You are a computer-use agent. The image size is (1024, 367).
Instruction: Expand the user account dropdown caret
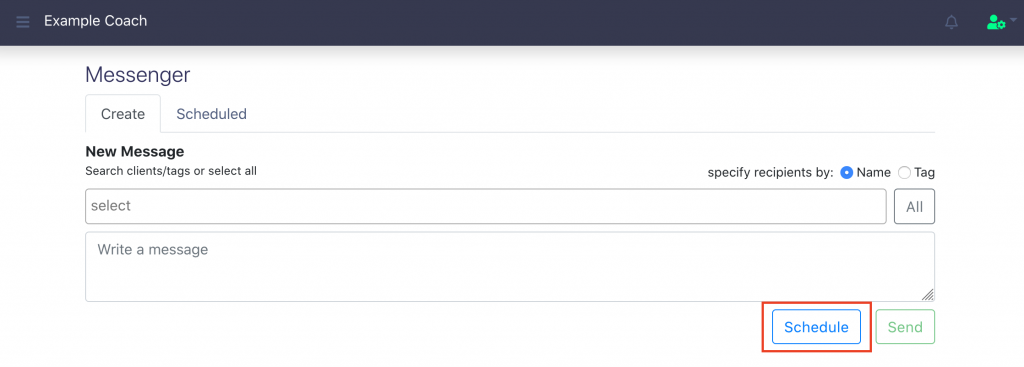[1013, 20]
